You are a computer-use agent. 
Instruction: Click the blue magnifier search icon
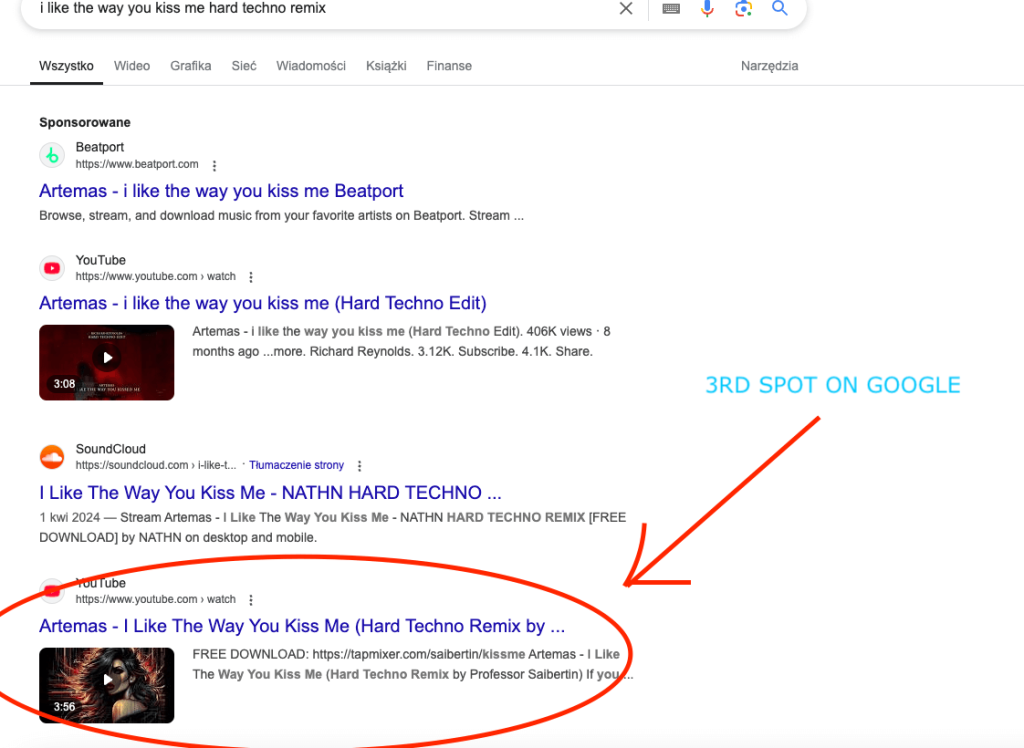(779, 8)
